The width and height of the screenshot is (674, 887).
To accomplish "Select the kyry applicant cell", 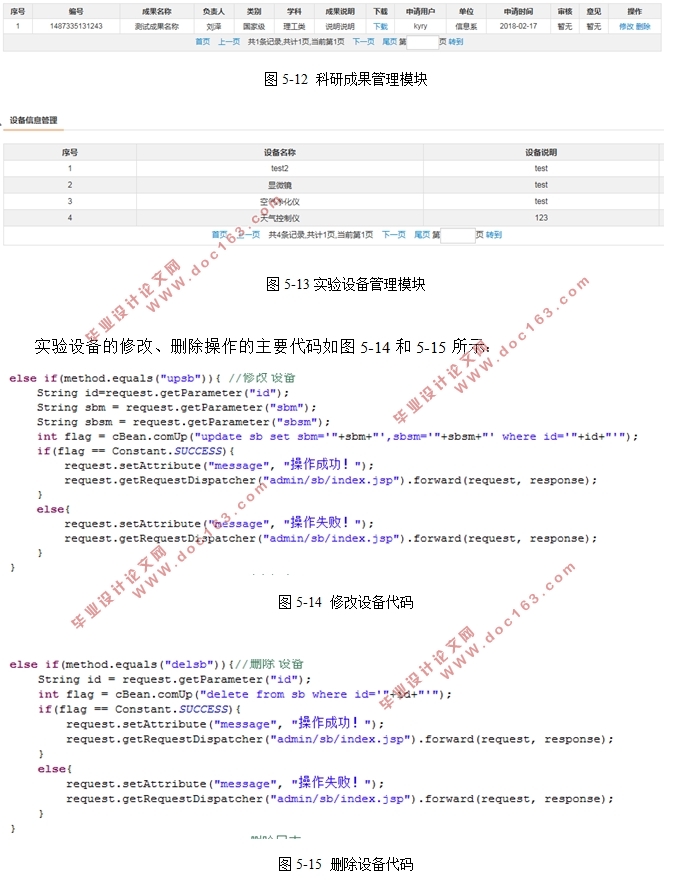I will click(x=420, y=26).
